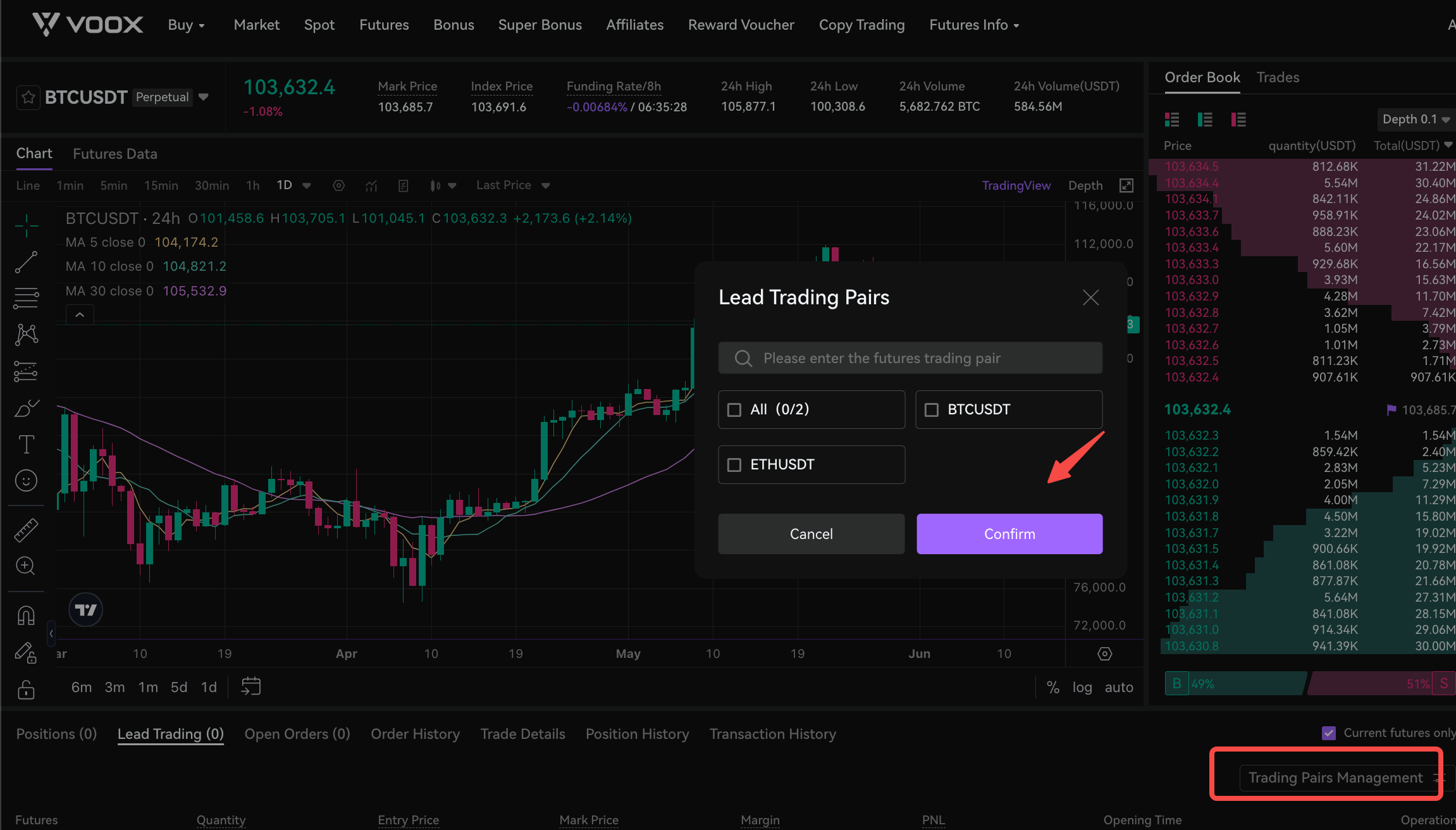Open go-to-date calendar icon
Viewport: 1456px width, 830px height.
pos(251,686)
